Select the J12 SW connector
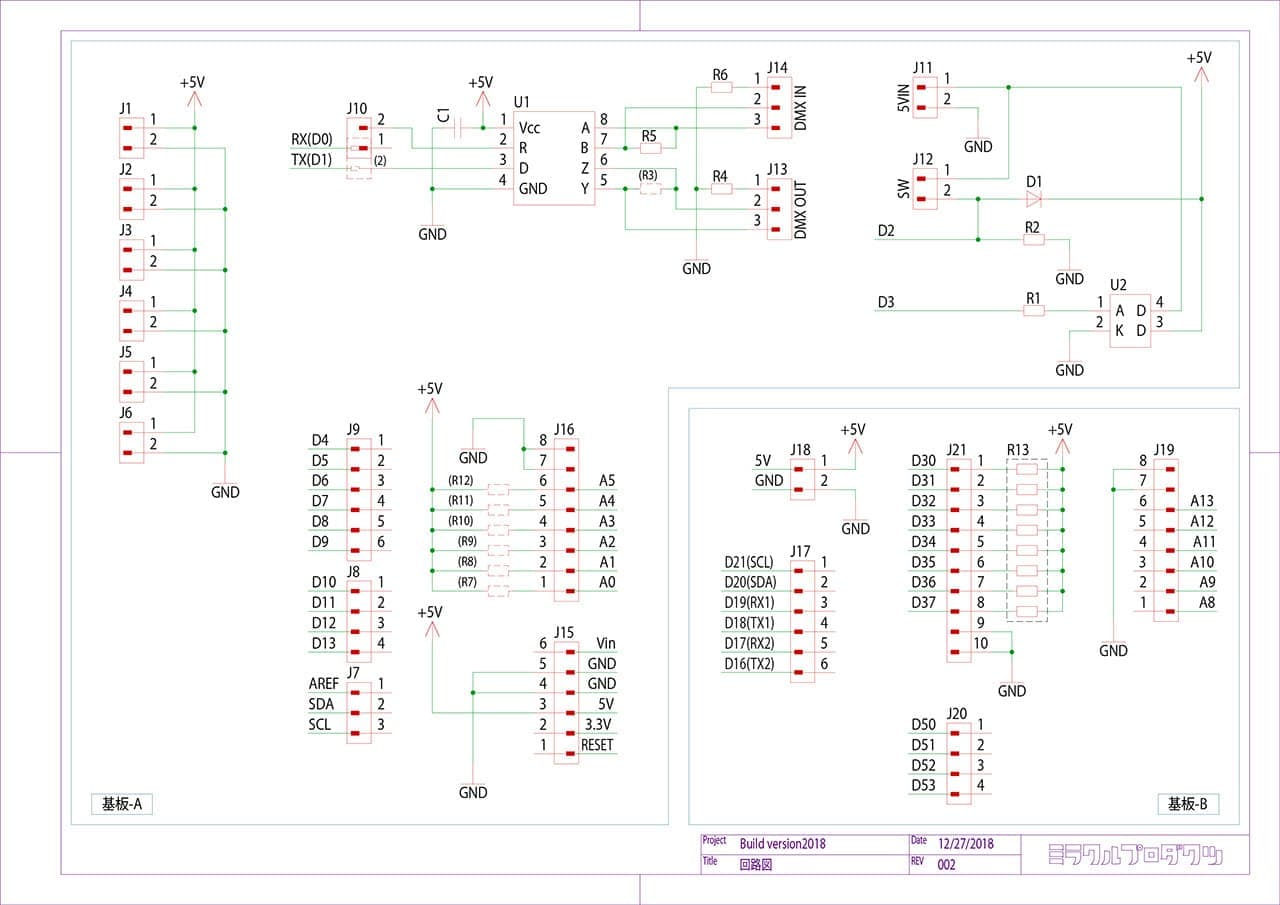The image size is (1280, 905). coord(926,189)
